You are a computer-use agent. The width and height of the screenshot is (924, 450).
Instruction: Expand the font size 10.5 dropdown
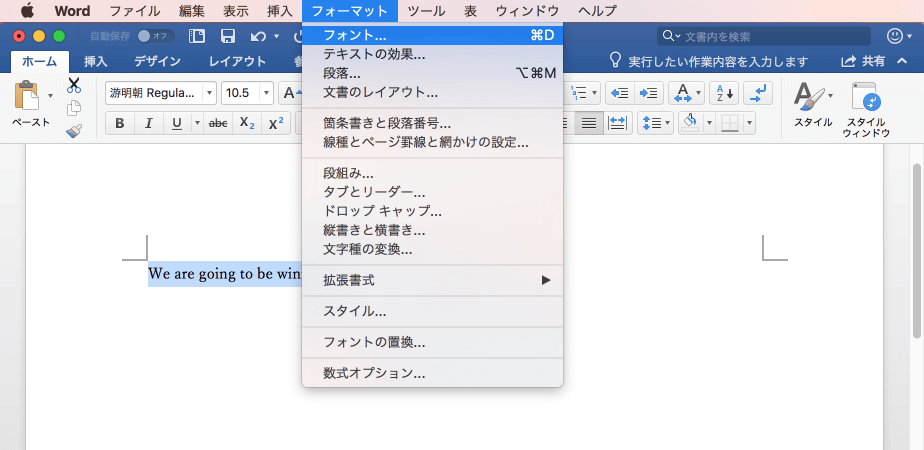coord(267,93)
